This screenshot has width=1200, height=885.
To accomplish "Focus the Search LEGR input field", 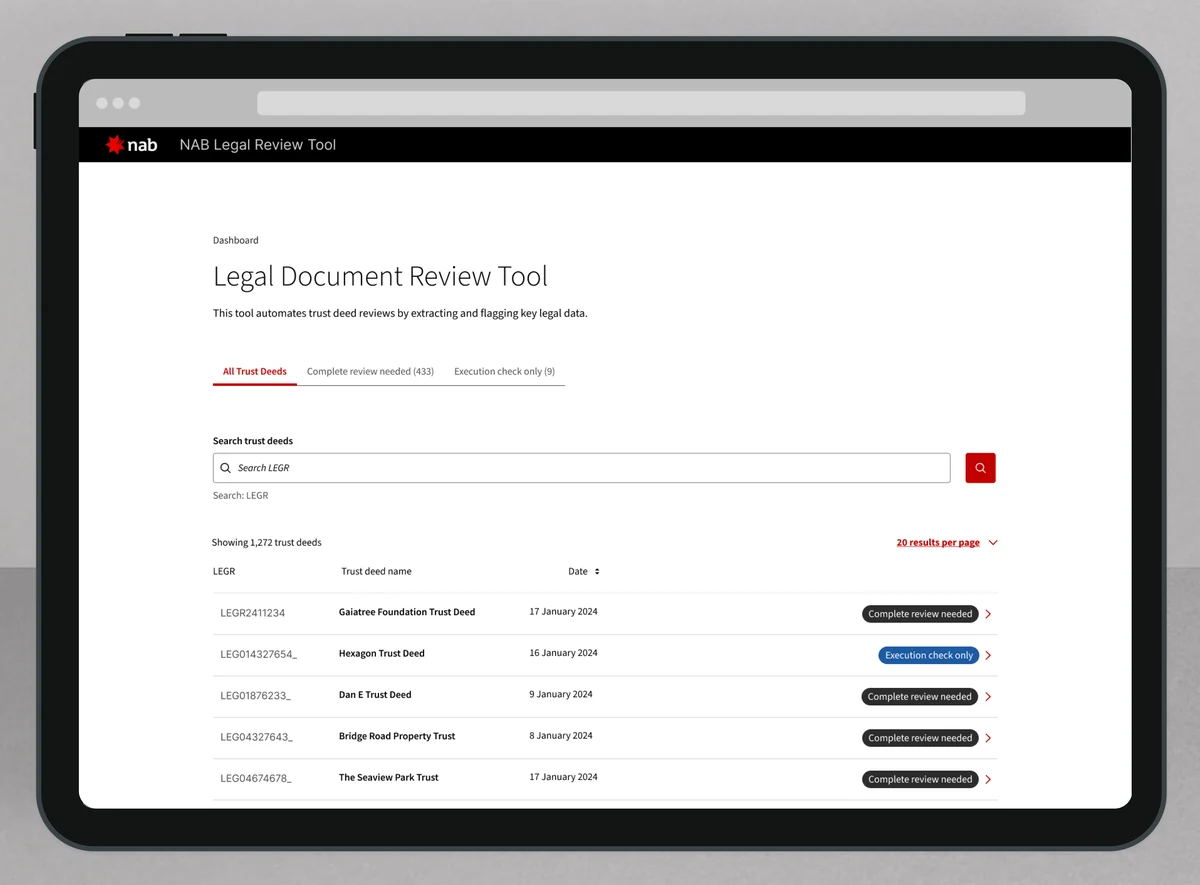I will tap(581, 468).
